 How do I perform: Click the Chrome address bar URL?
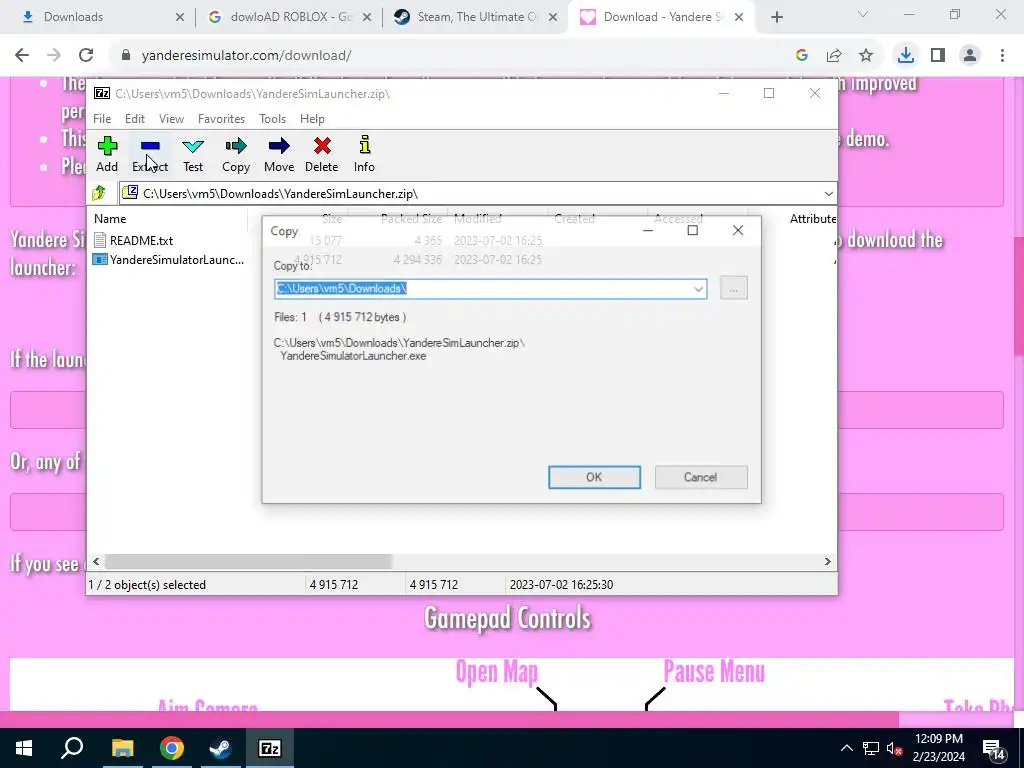tap(246, 56)
